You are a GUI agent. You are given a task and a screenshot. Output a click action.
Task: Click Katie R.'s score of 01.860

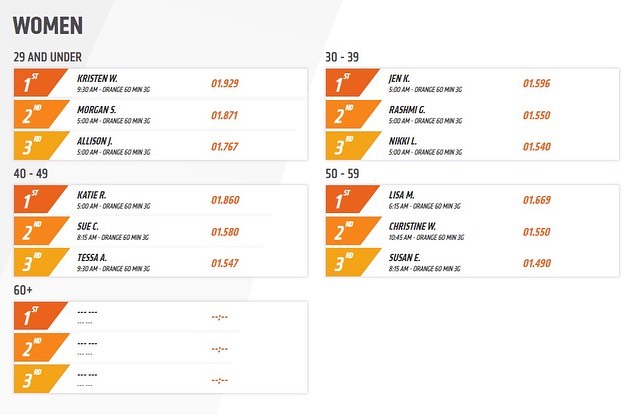point(225,200)
